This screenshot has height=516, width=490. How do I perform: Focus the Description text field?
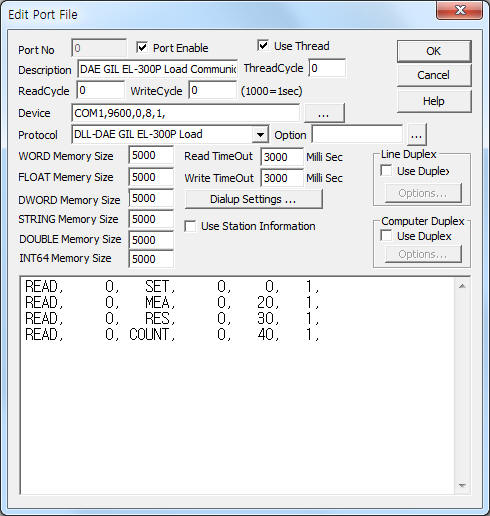click(157, 69)
